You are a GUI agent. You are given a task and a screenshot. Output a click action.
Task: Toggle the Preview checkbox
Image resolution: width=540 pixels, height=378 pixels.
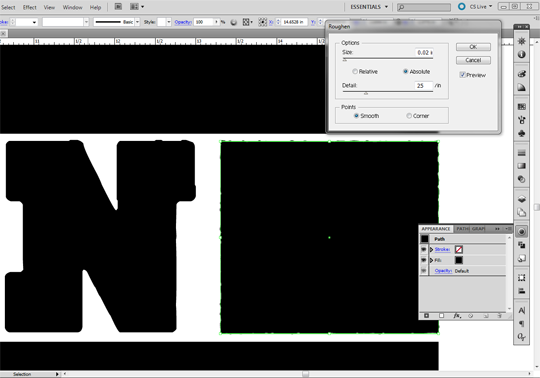point(463,75)
